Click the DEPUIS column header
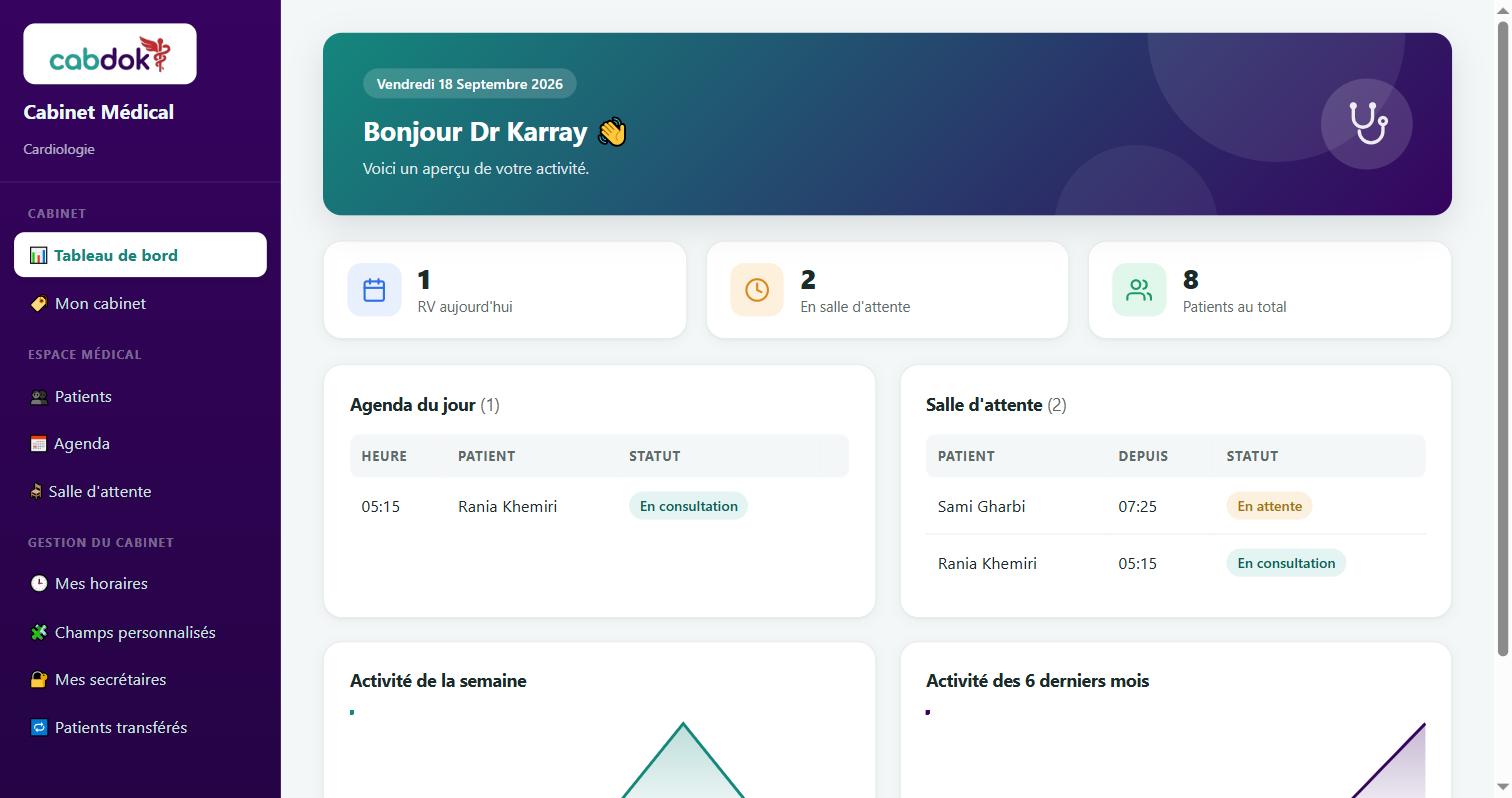1512x798 pixels. pyautogui.click(x=1143, y=456)
